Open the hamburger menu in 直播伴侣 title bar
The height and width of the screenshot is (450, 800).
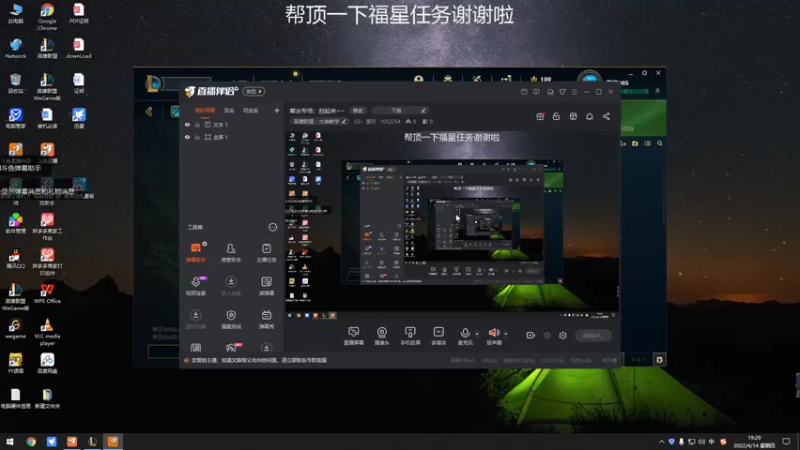pos(574,92)
